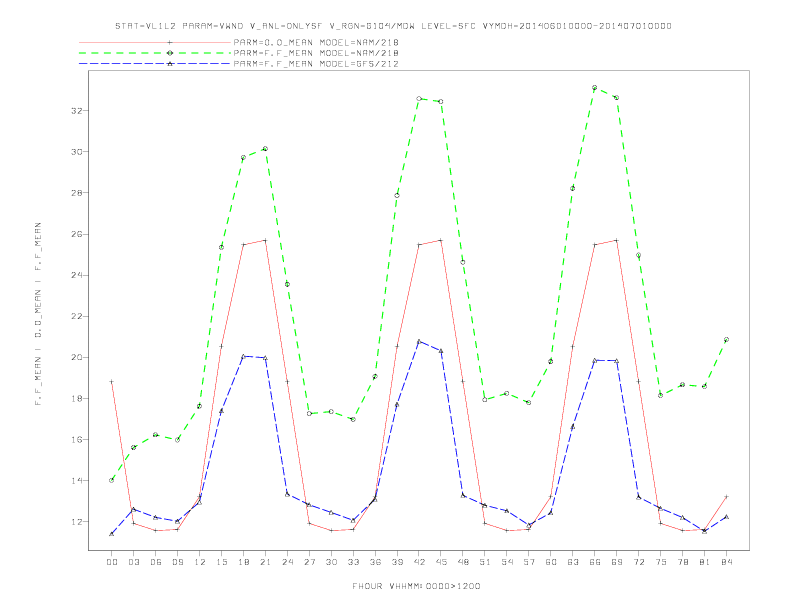Click red plus data point at hour 00
The image size is (792, 612).
(x=112, y=382)
